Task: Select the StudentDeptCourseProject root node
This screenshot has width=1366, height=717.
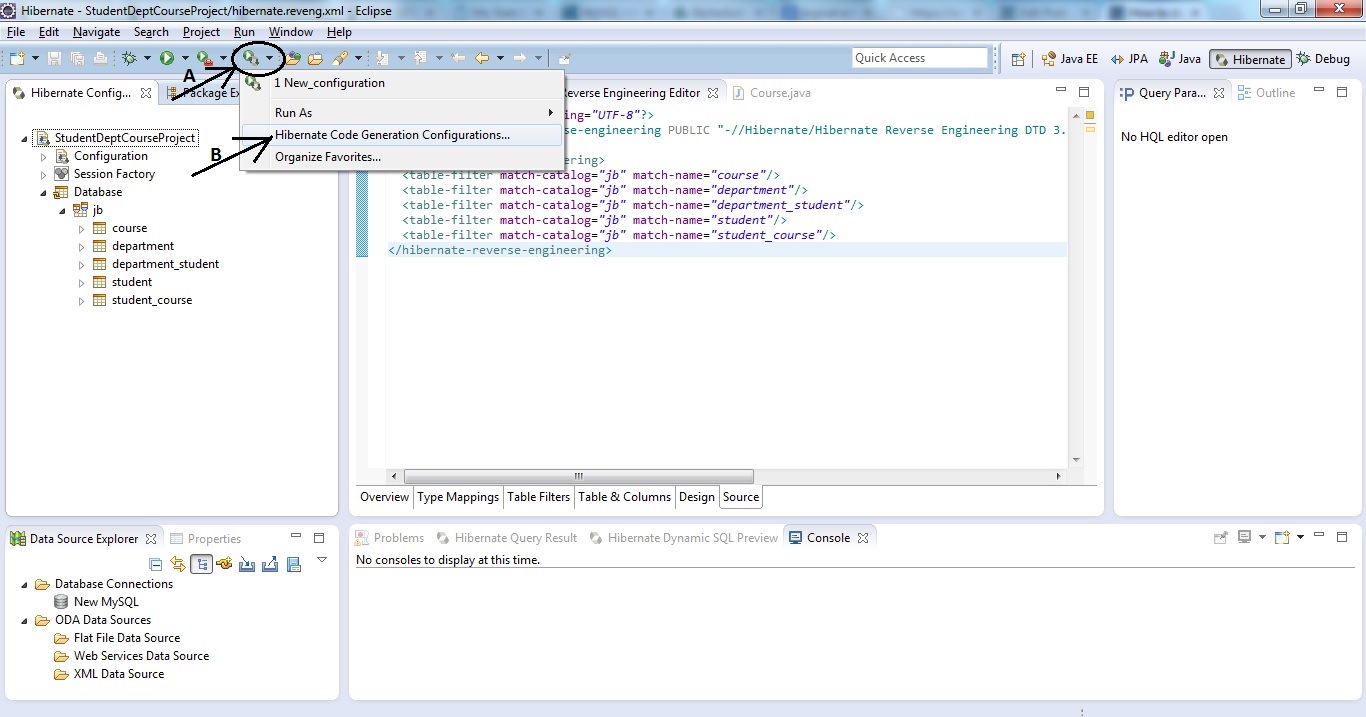Action: tap(116, 138)
